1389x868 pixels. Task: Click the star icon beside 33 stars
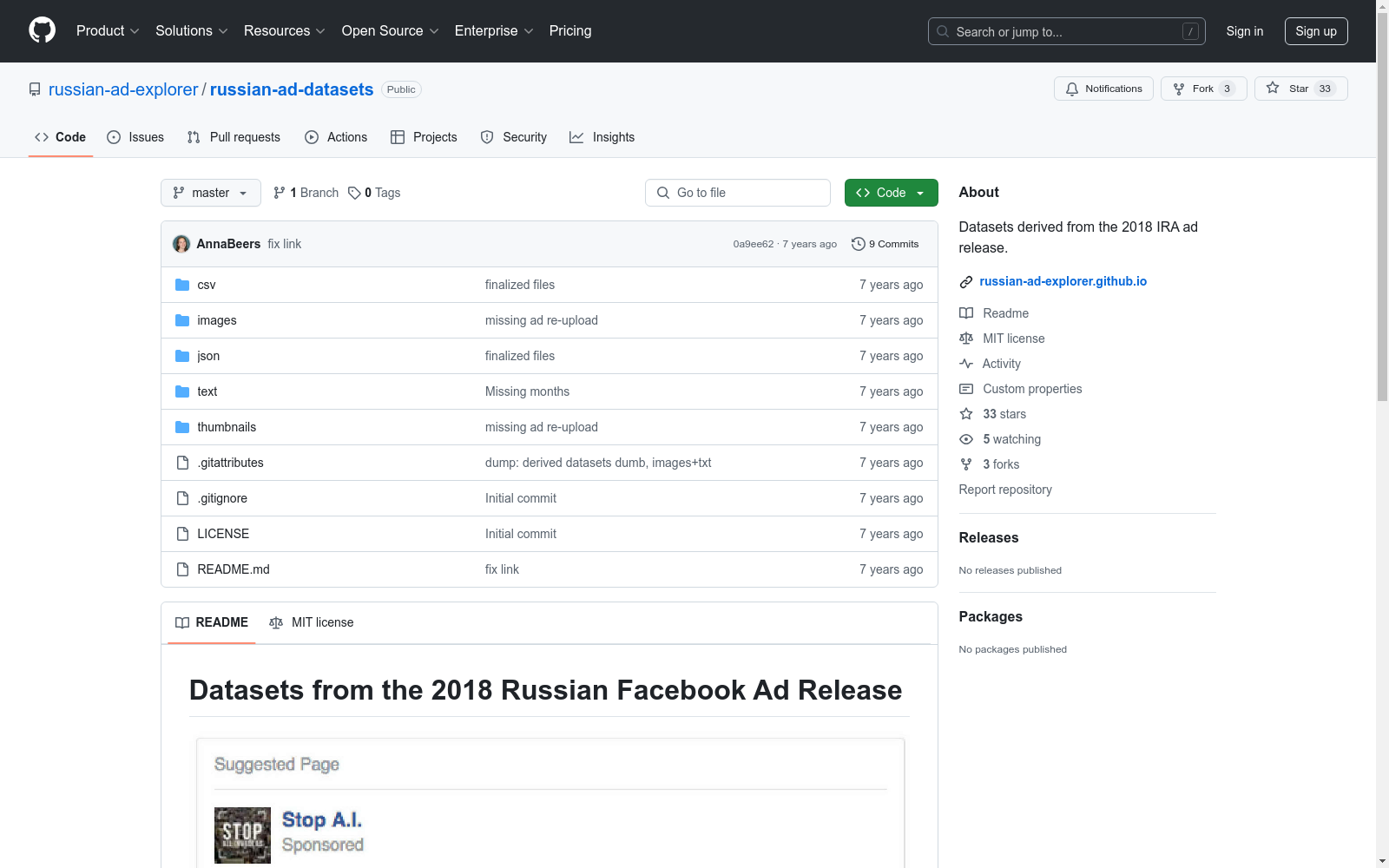pyautogui.click(x=966, y=414)
